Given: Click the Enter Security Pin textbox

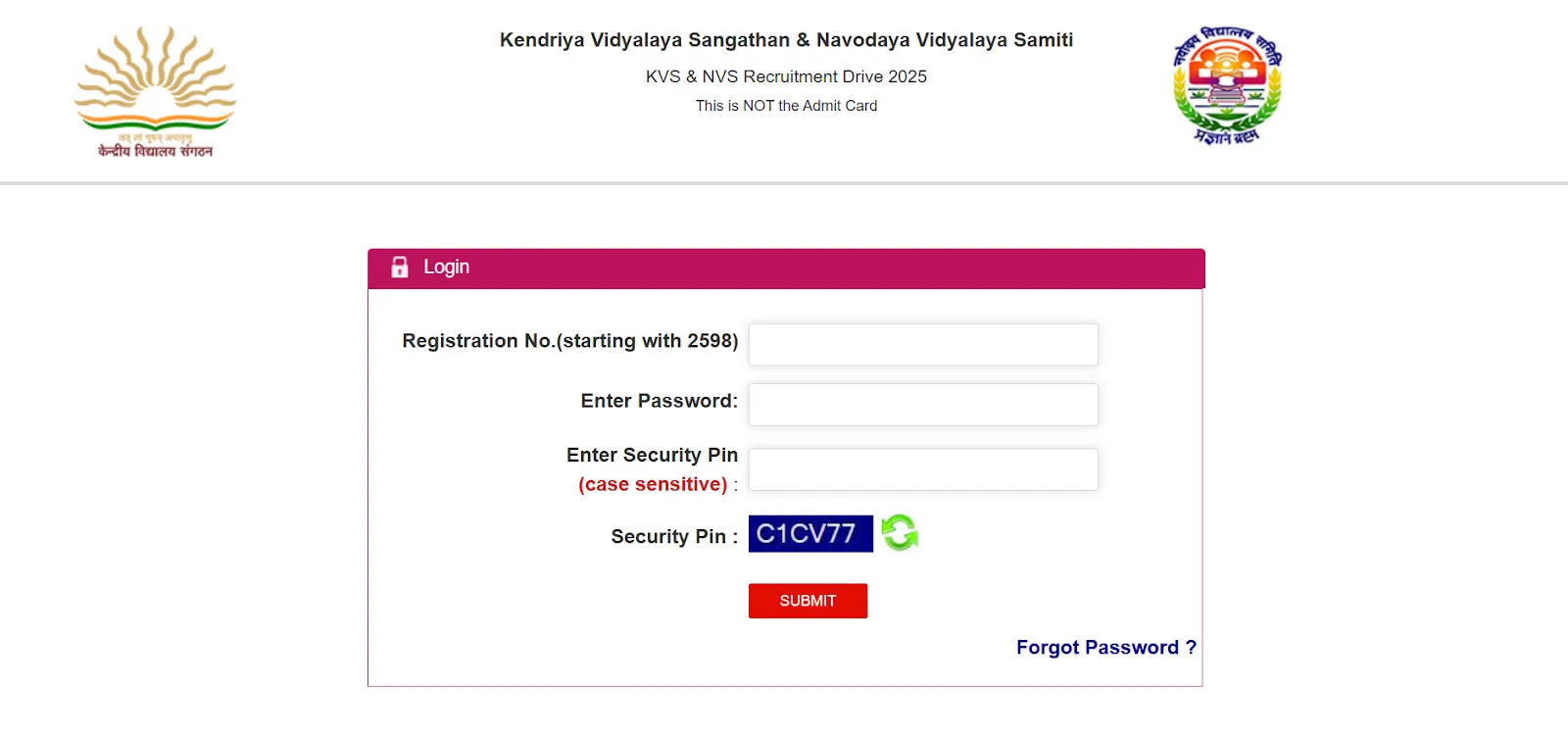Looking at the screenshot, I should pyautogui.click(x=922, y=468).
